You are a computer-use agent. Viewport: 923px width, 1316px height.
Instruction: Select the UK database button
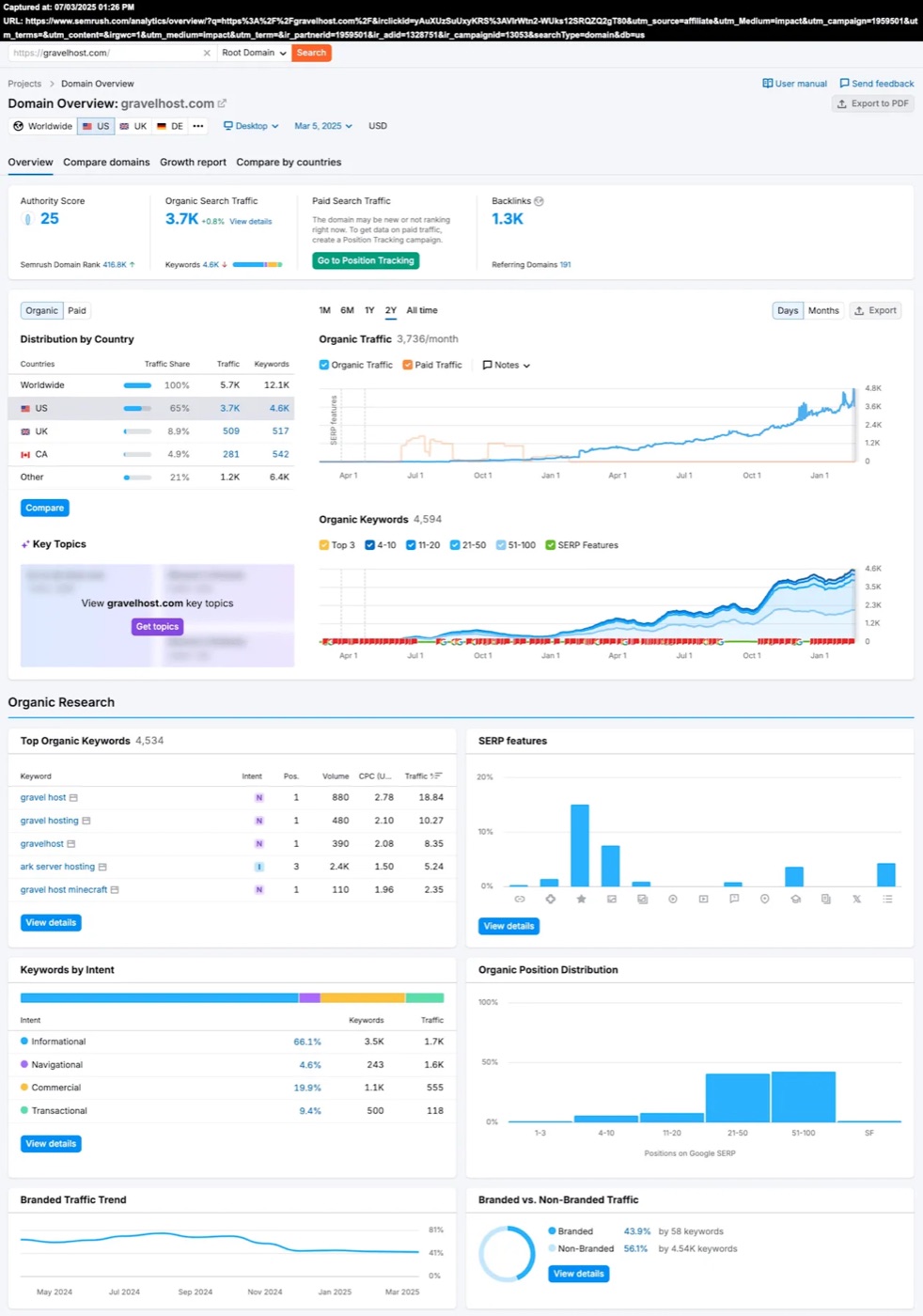click(133, 126)
